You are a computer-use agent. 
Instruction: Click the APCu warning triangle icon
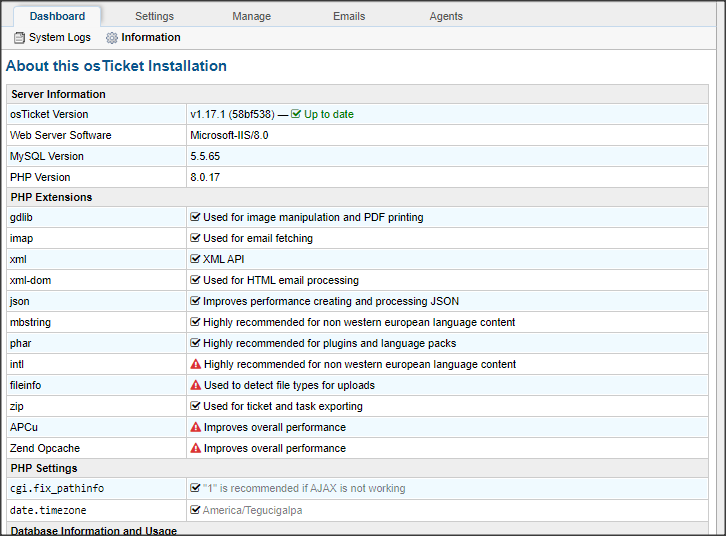[x=196, y=428]
